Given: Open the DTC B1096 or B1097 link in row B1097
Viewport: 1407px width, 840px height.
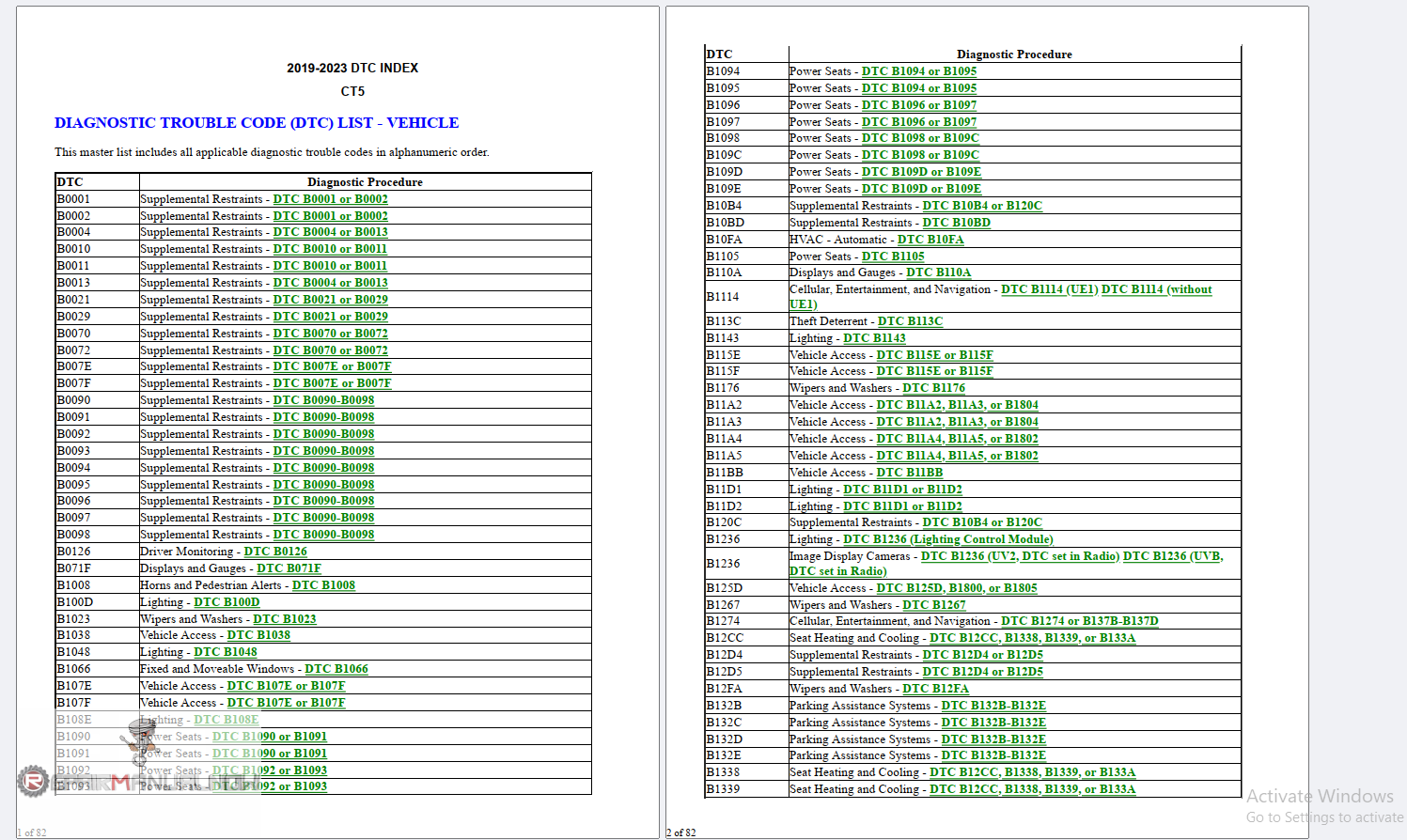Looking at the screenshot, I should pyautogui.click(x=919, y=122).
